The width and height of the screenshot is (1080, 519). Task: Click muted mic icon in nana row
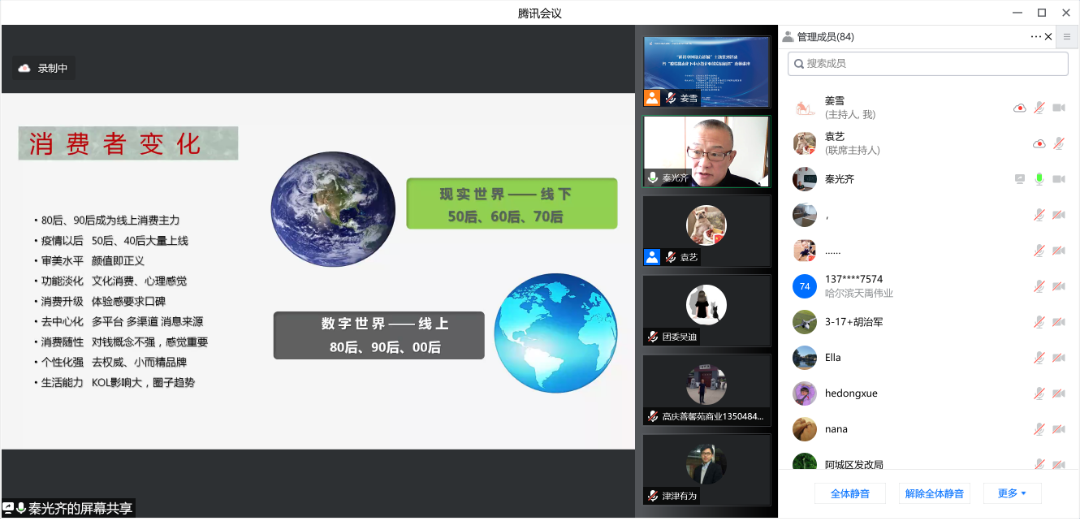[x=1039, y=429]
